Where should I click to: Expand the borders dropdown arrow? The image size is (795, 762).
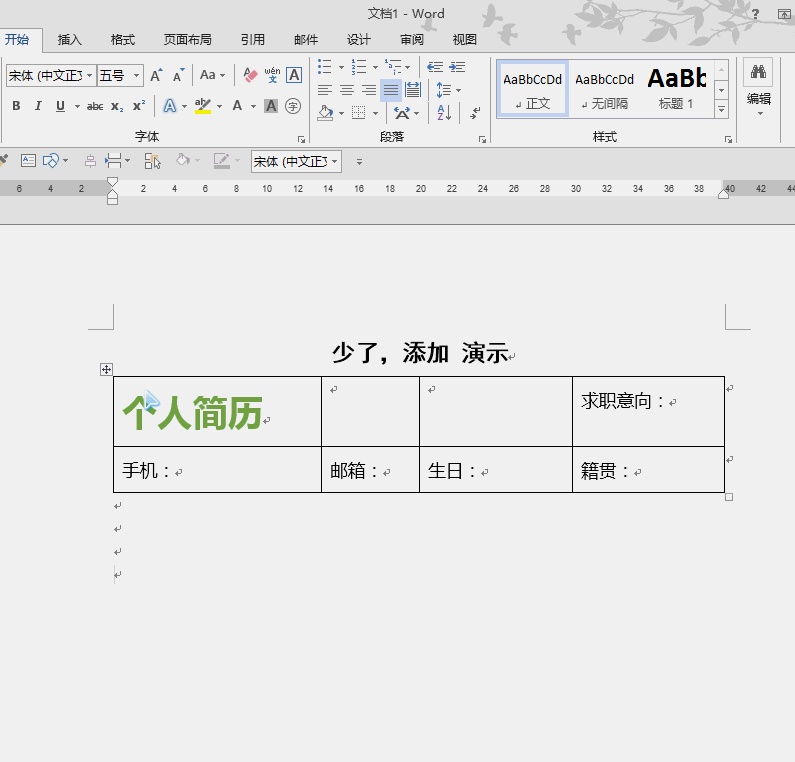375,113
